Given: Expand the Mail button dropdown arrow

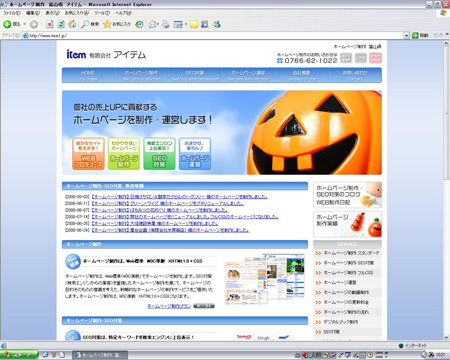Looking at the screenshot, I should (x=158, y=24).
